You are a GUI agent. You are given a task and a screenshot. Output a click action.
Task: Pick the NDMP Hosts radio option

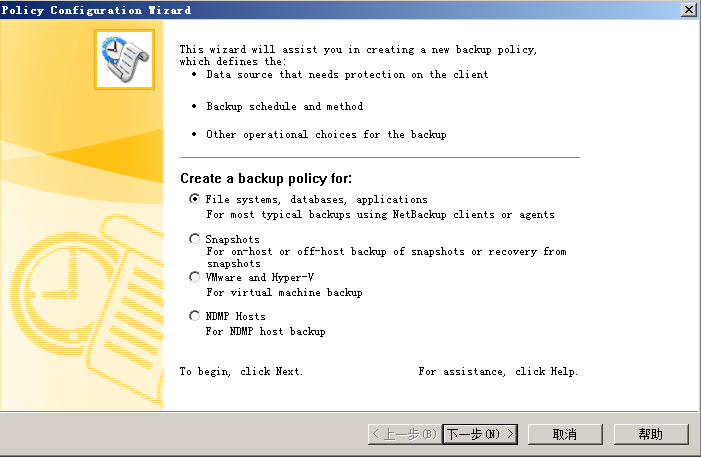tap(194, 316)
